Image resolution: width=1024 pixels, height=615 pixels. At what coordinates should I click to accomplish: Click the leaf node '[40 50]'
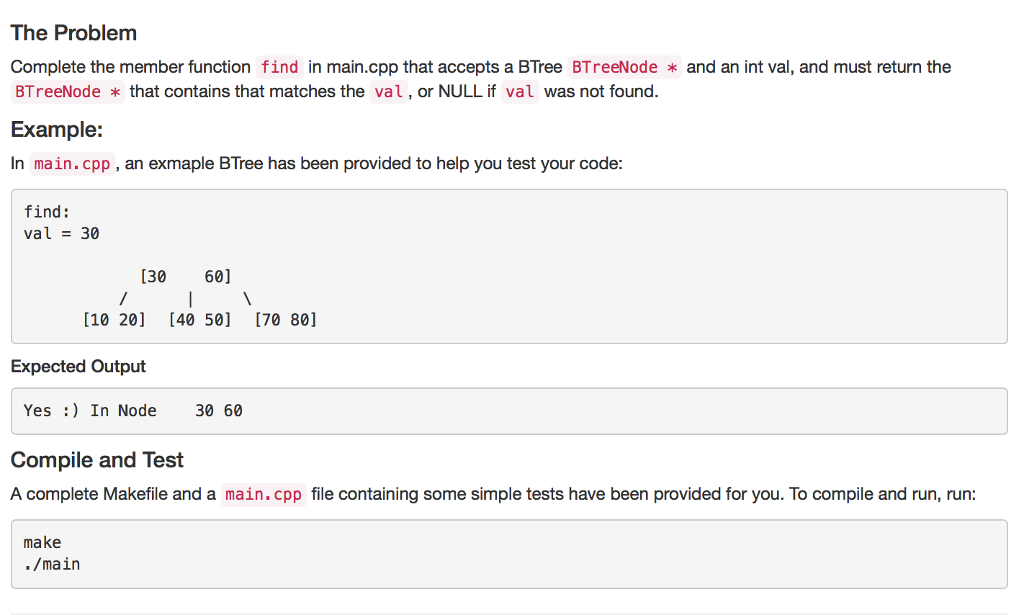(200, 320)
